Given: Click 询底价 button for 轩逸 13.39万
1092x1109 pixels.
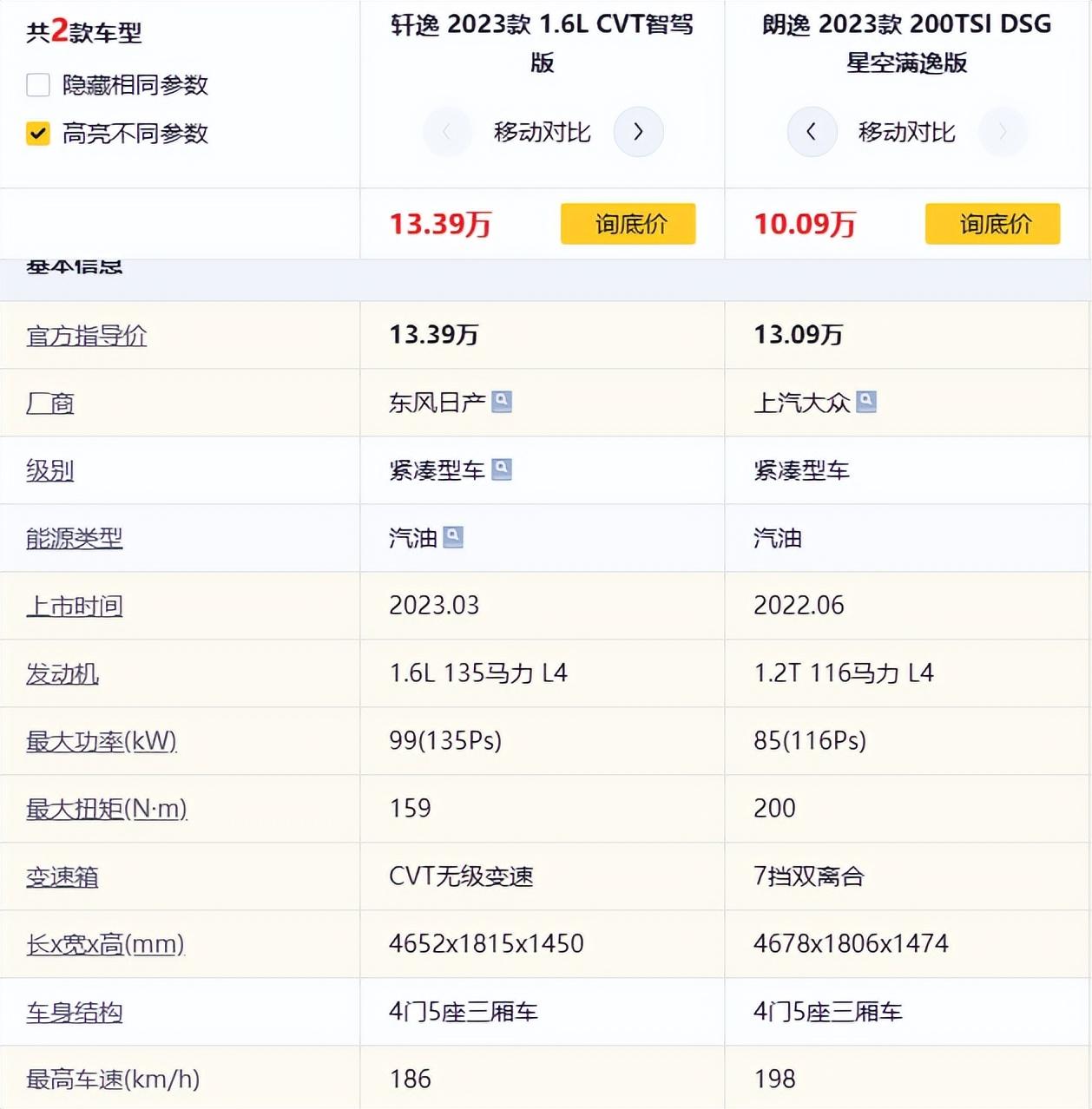Looking at the screenshot, I should pyautogui.click(x=628, y=224).
